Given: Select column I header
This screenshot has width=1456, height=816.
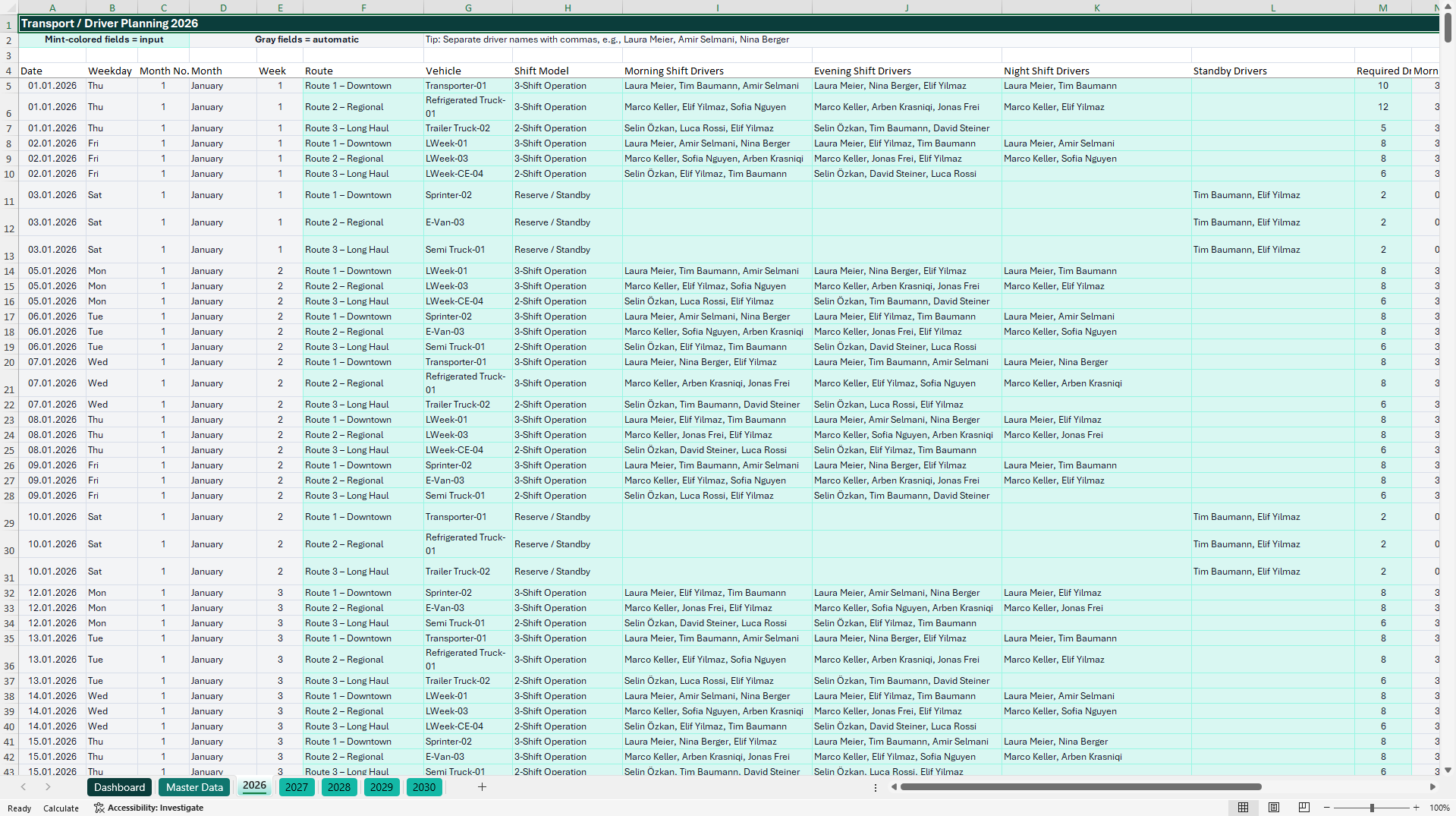Looking at the screenshot, I should tap(717, 8).
